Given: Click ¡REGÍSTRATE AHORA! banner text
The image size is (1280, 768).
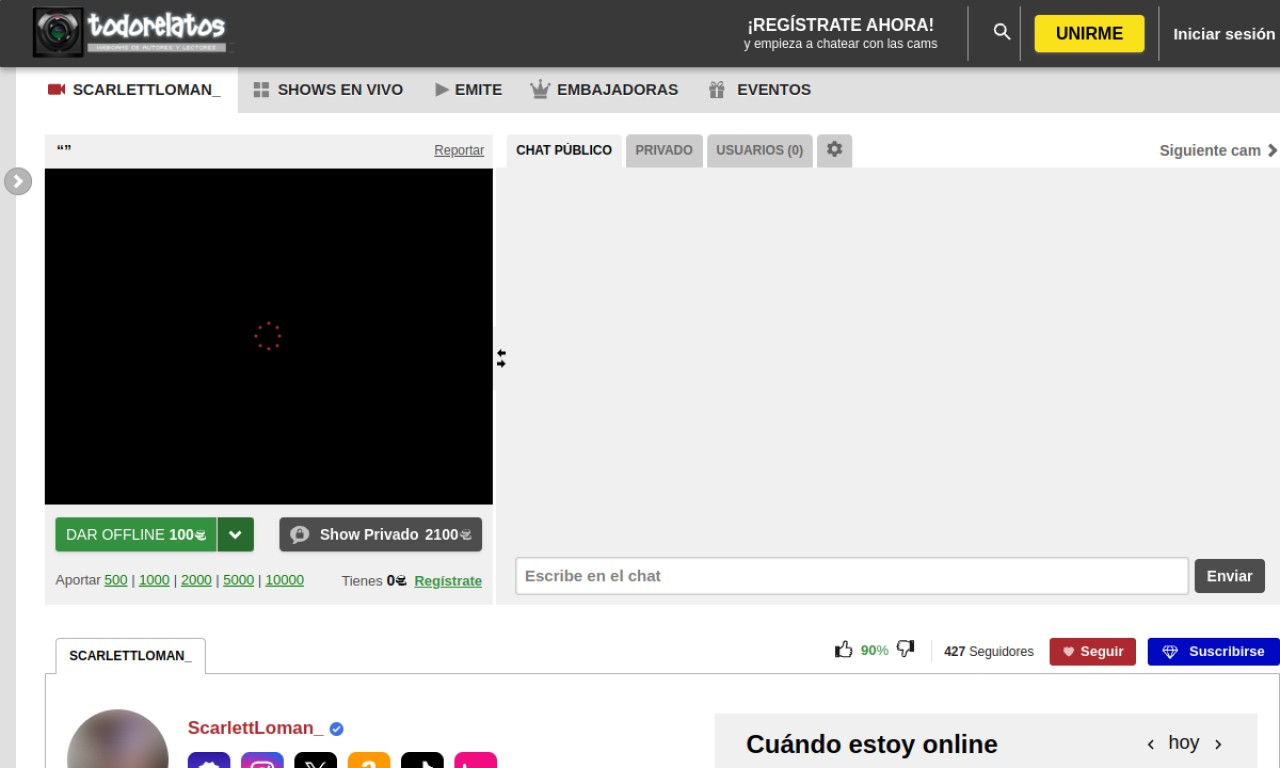Looking at the screenshot, I should [840, 25].
